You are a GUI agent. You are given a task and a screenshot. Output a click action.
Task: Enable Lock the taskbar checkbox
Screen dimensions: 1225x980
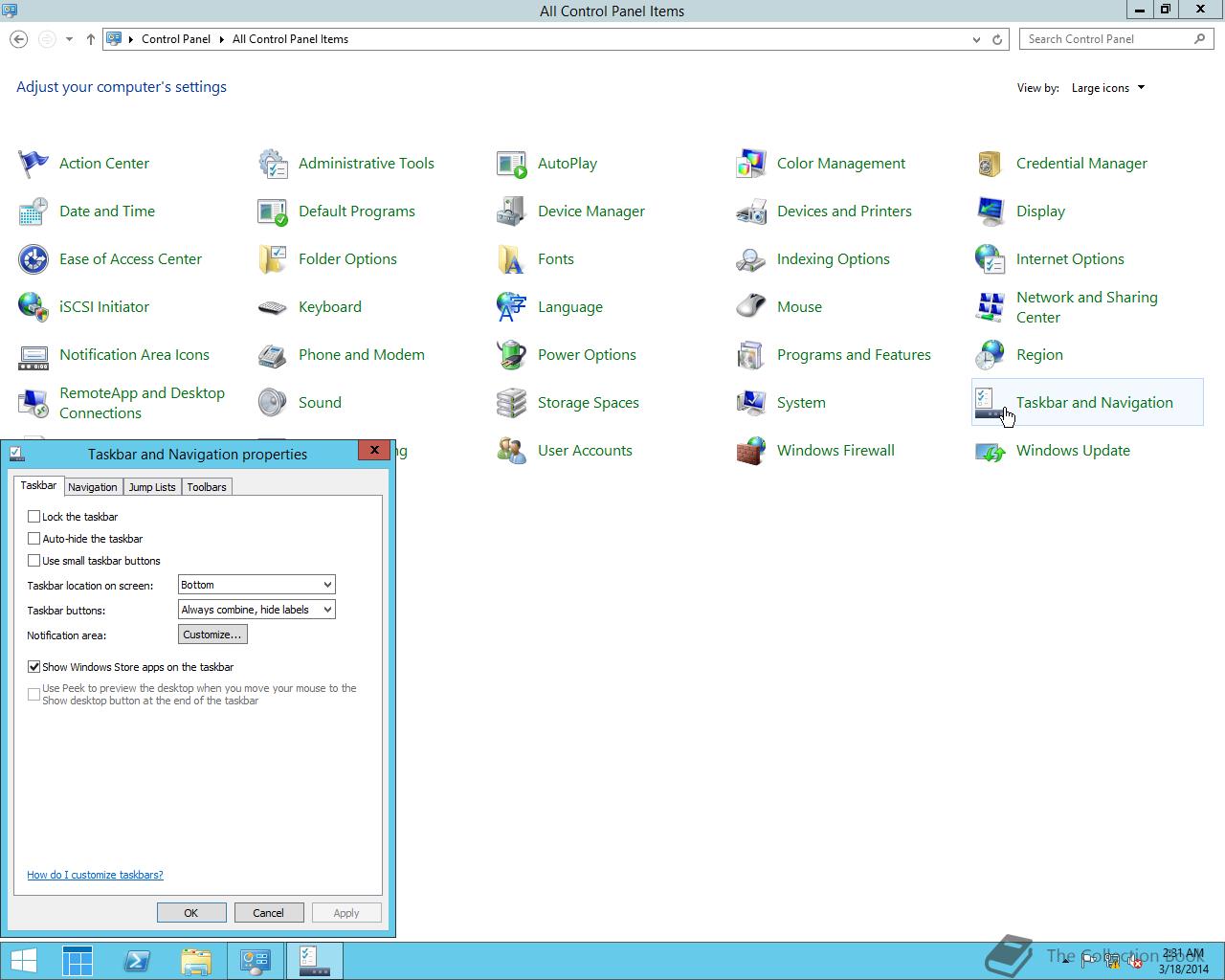(x=34, y=517)
